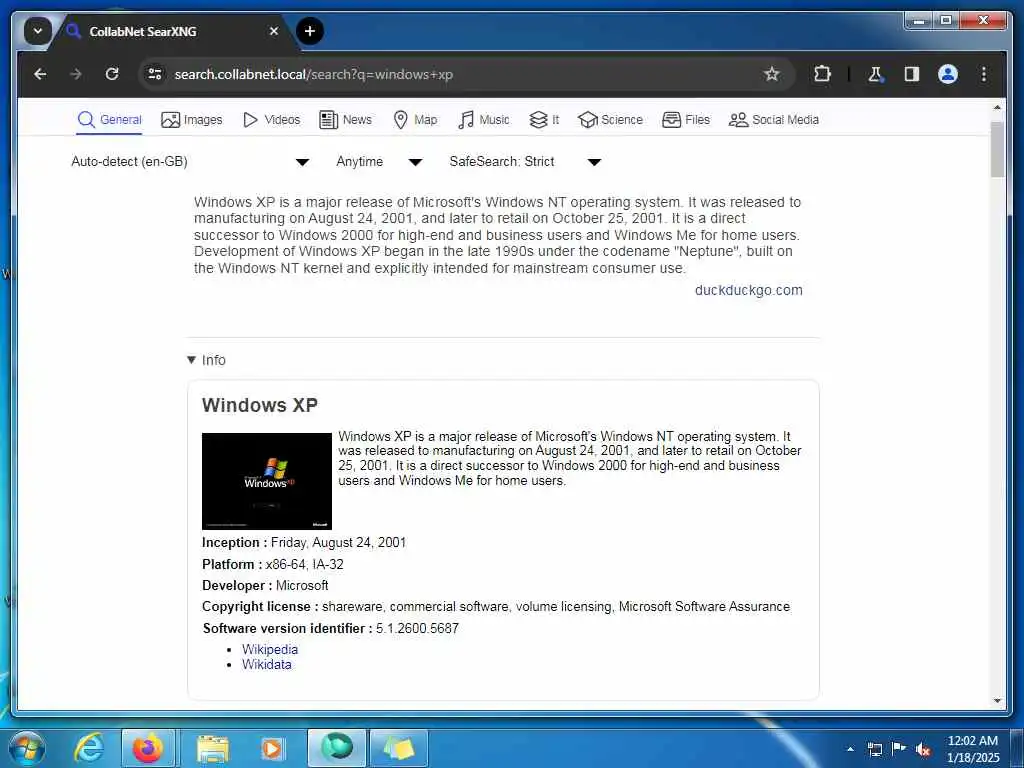Show hidden system tray icons arrow
The image size is (1024, 768).
click(850, 749)
